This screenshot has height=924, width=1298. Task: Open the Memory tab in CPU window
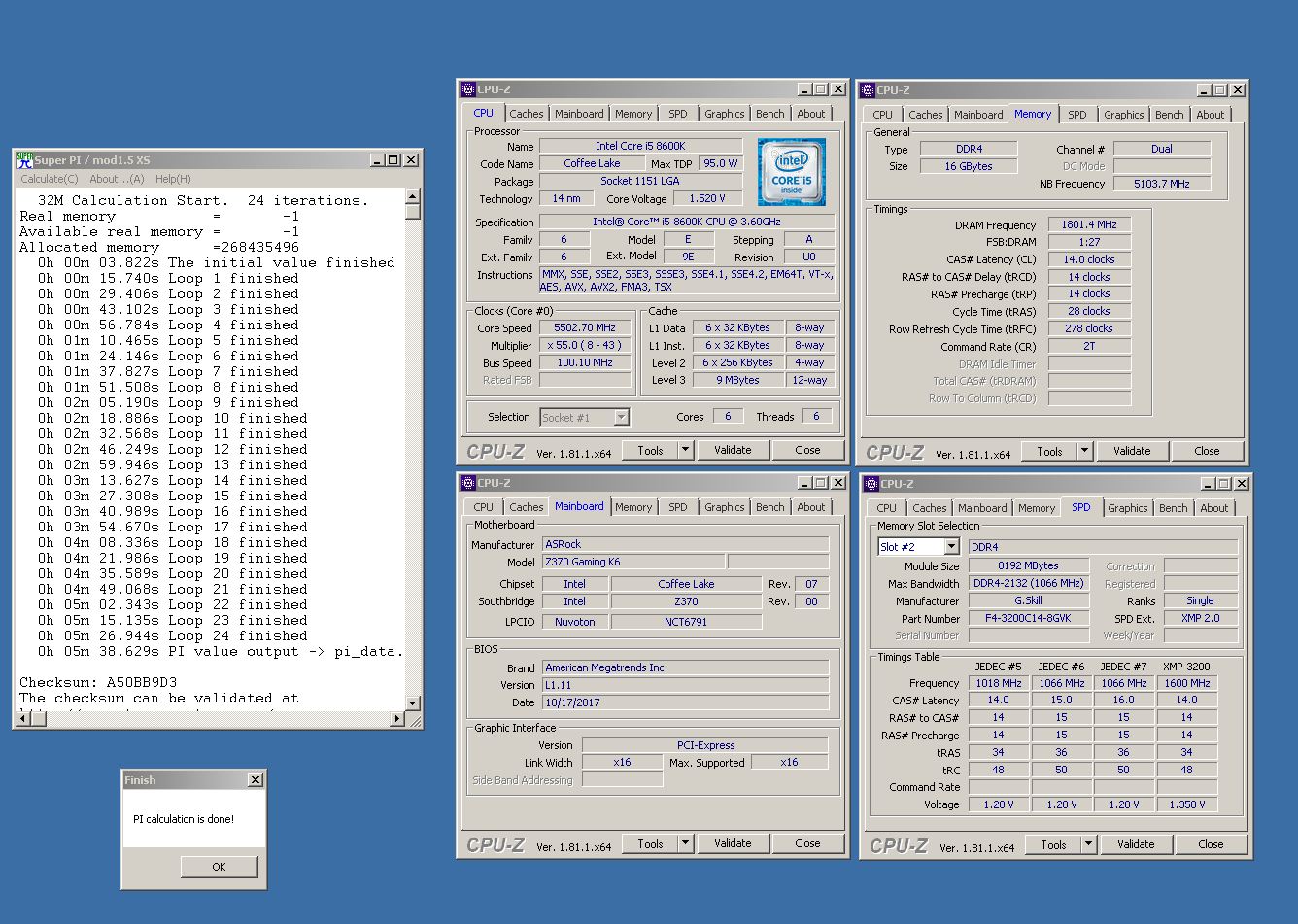click(x=633, y=114)
